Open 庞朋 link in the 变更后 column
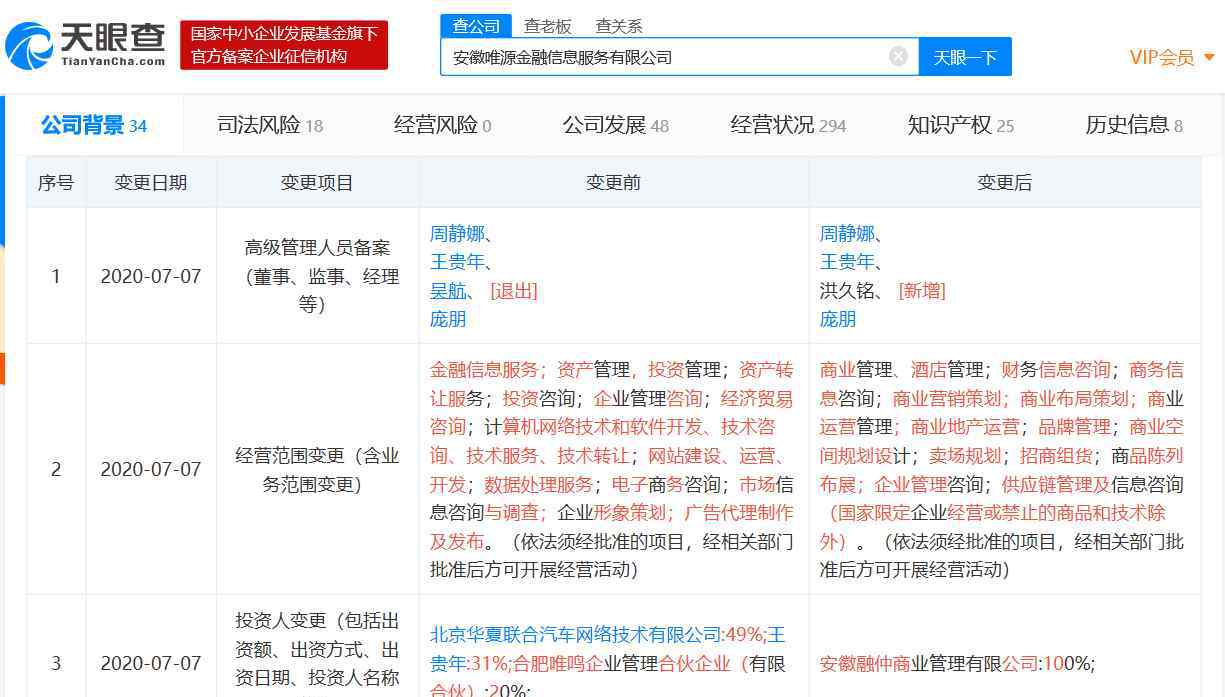Screen dimensions: 1225x697 838,319
